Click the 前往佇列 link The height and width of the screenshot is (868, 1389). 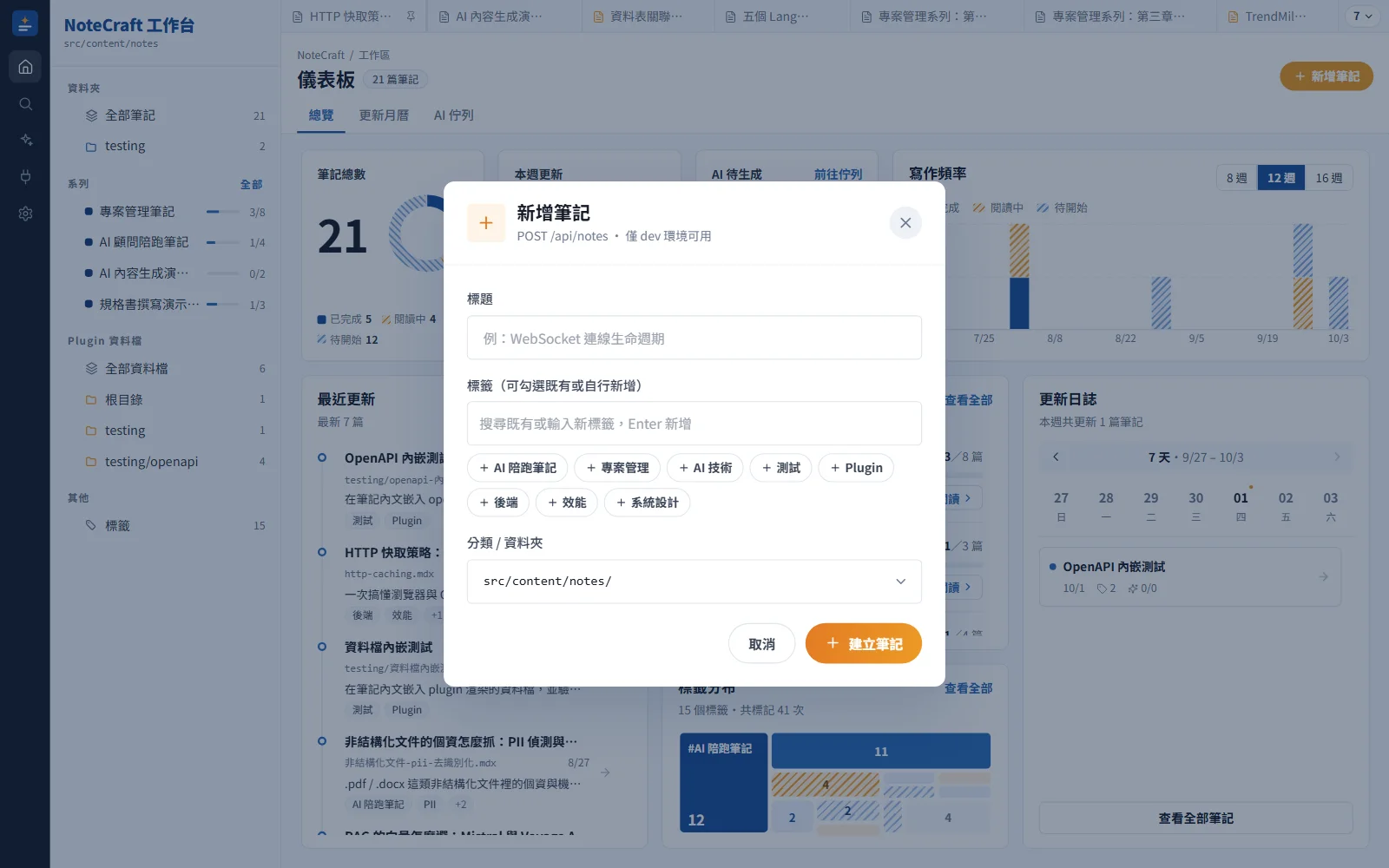point(838,174)
